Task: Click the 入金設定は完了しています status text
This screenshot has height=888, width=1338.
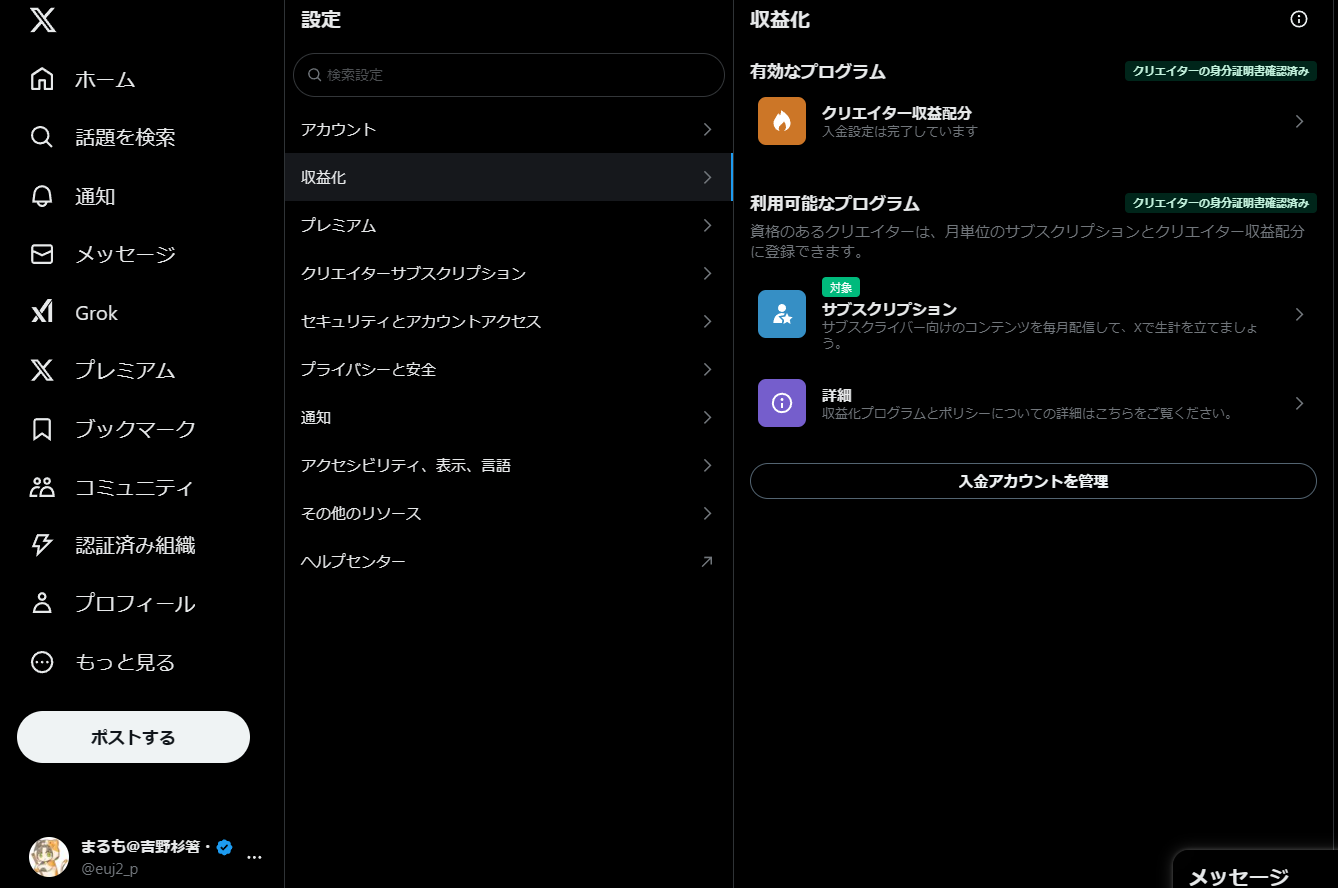Action: [x=900, y=132]
